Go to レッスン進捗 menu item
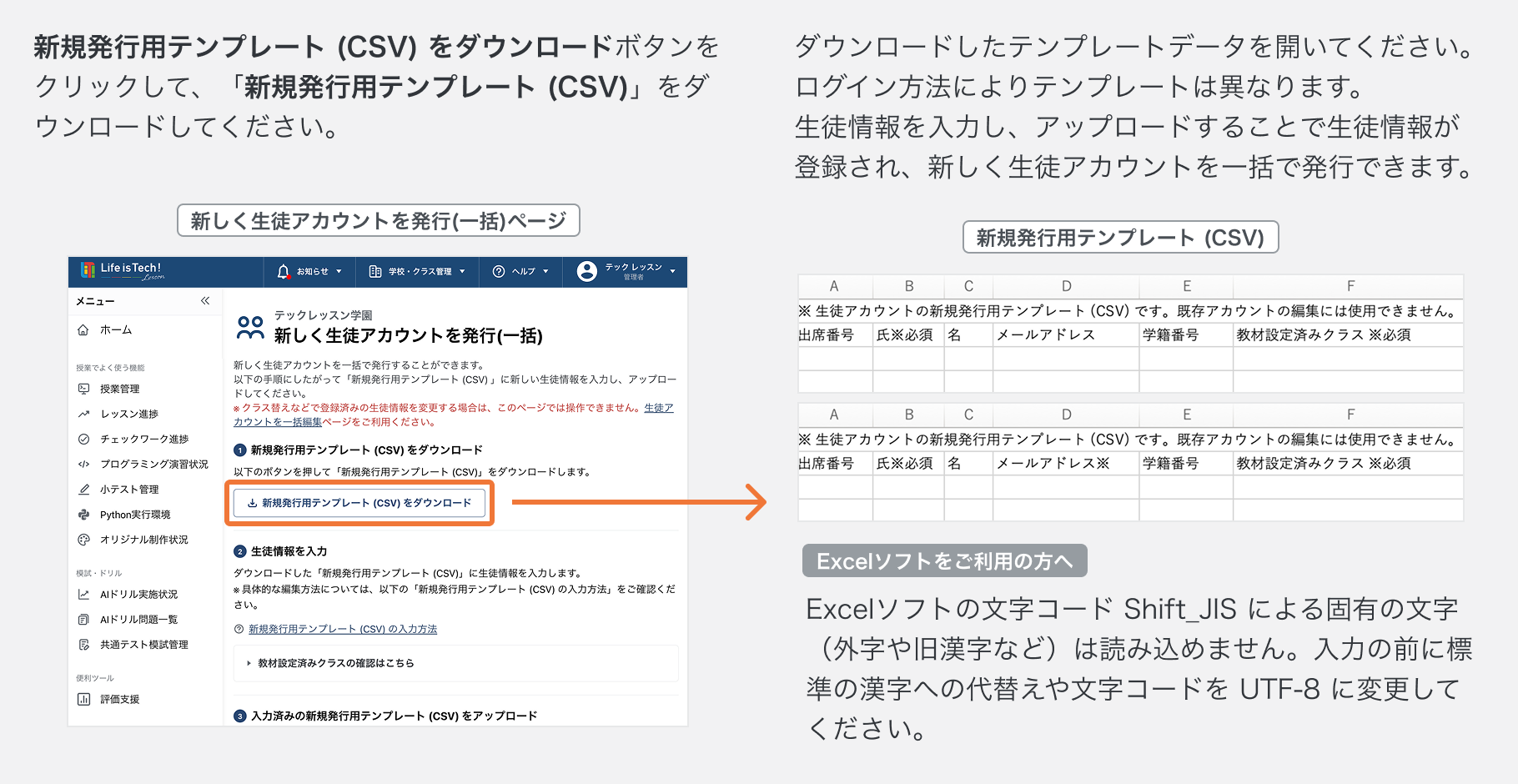The image size is (1518, 784). pyautogui.click(x=129, y=414)
